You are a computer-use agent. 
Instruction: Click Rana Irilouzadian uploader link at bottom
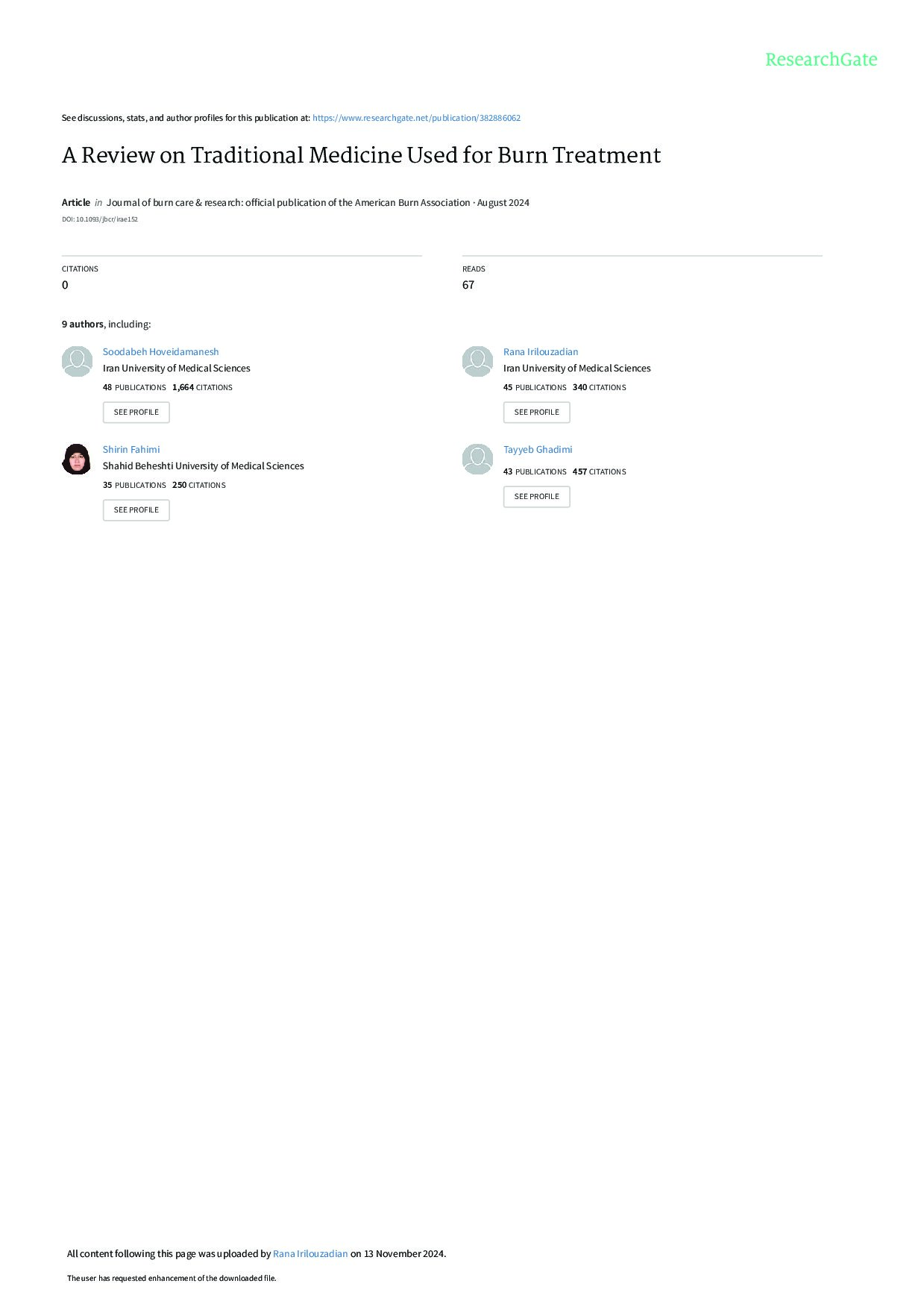310,1253
